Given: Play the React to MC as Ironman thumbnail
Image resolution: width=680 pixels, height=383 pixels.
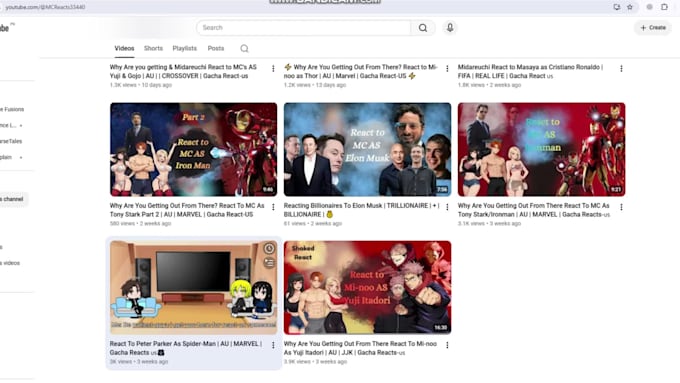Looking at the screenshot, I should coord(541,149).
